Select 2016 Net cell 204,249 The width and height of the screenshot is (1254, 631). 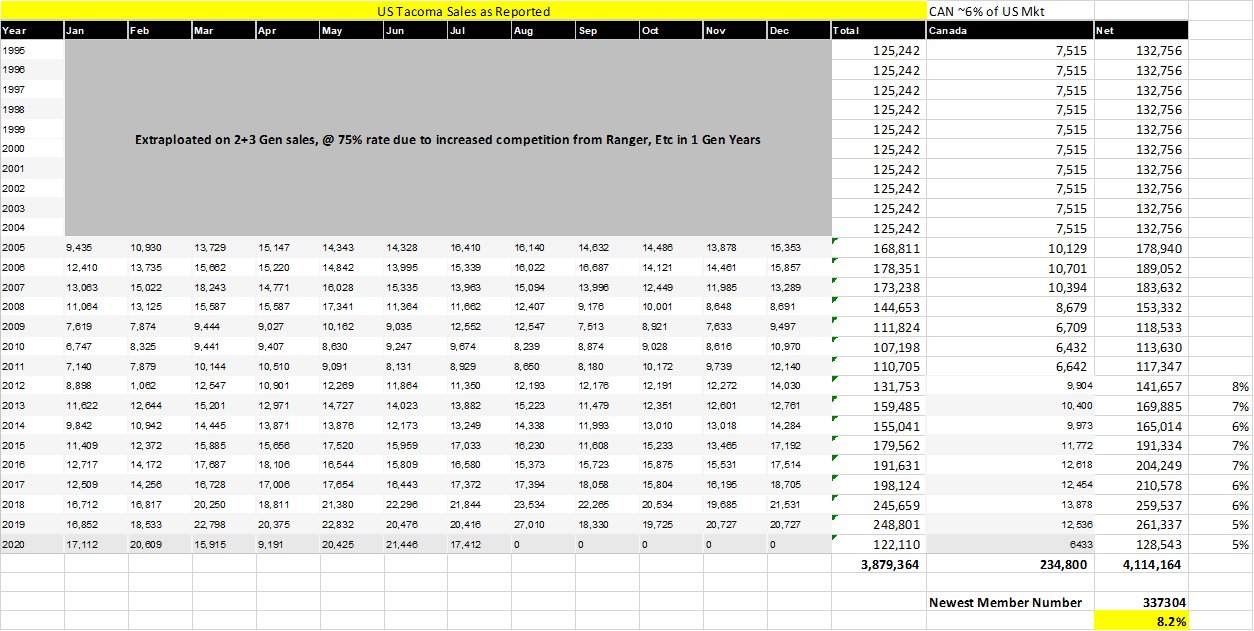(x=1141, y=465)
